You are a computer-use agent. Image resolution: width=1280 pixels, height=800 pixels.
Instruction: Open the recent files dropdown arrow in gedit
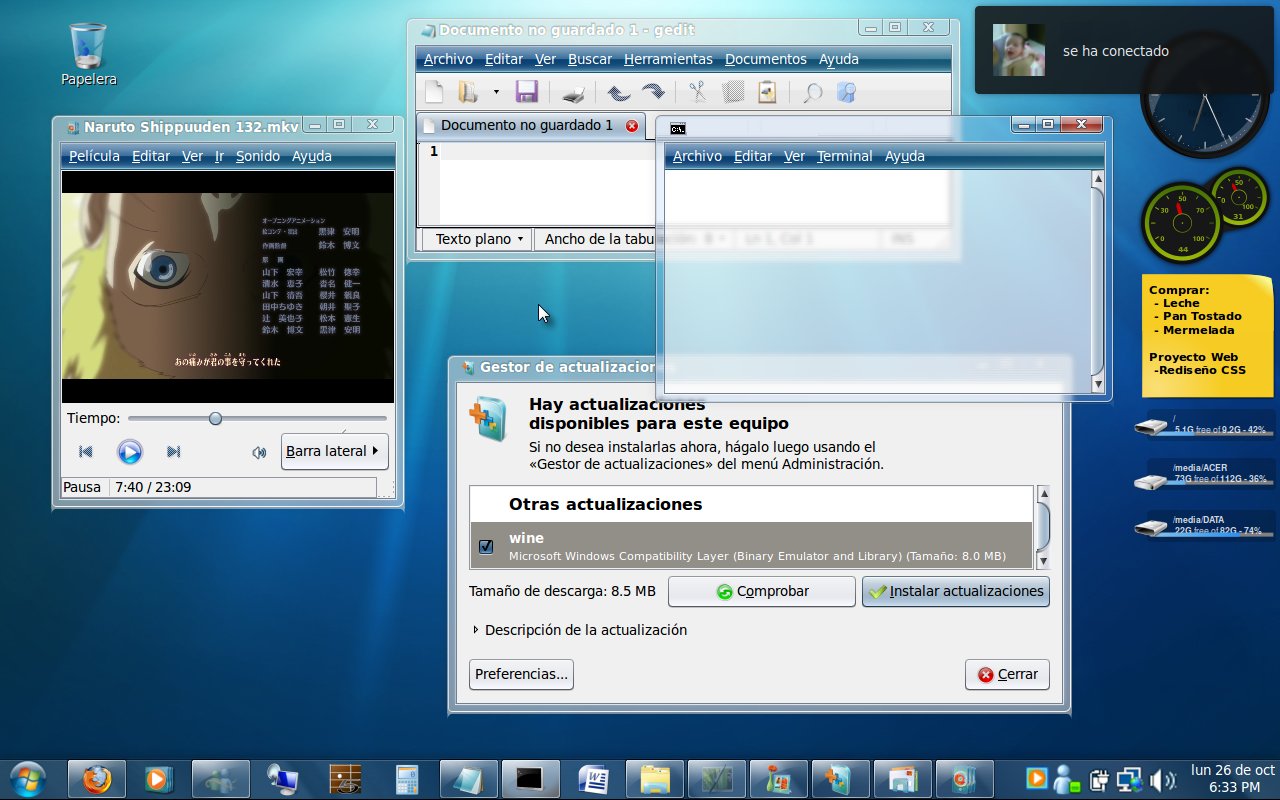[x=496, y=93]
